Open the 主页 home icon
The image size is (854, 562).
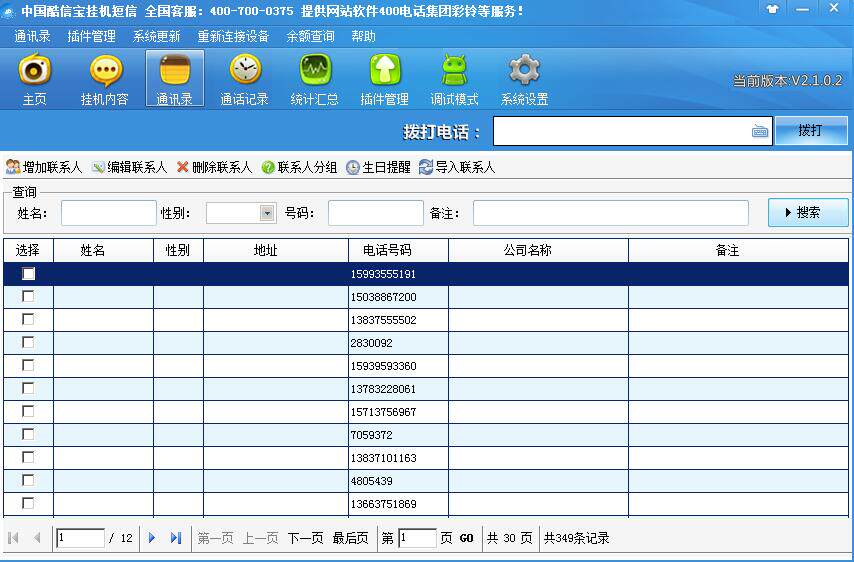(35, 71)
